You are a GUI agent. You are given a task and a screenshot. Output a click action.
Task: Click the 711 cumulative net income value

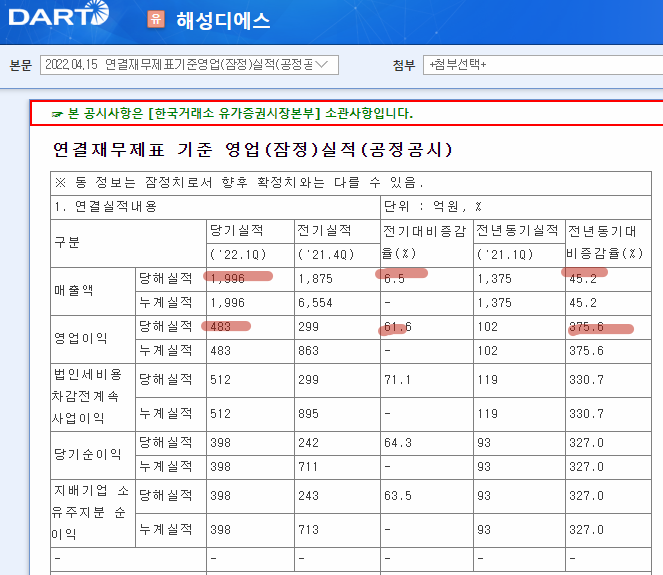pos(308,467)
